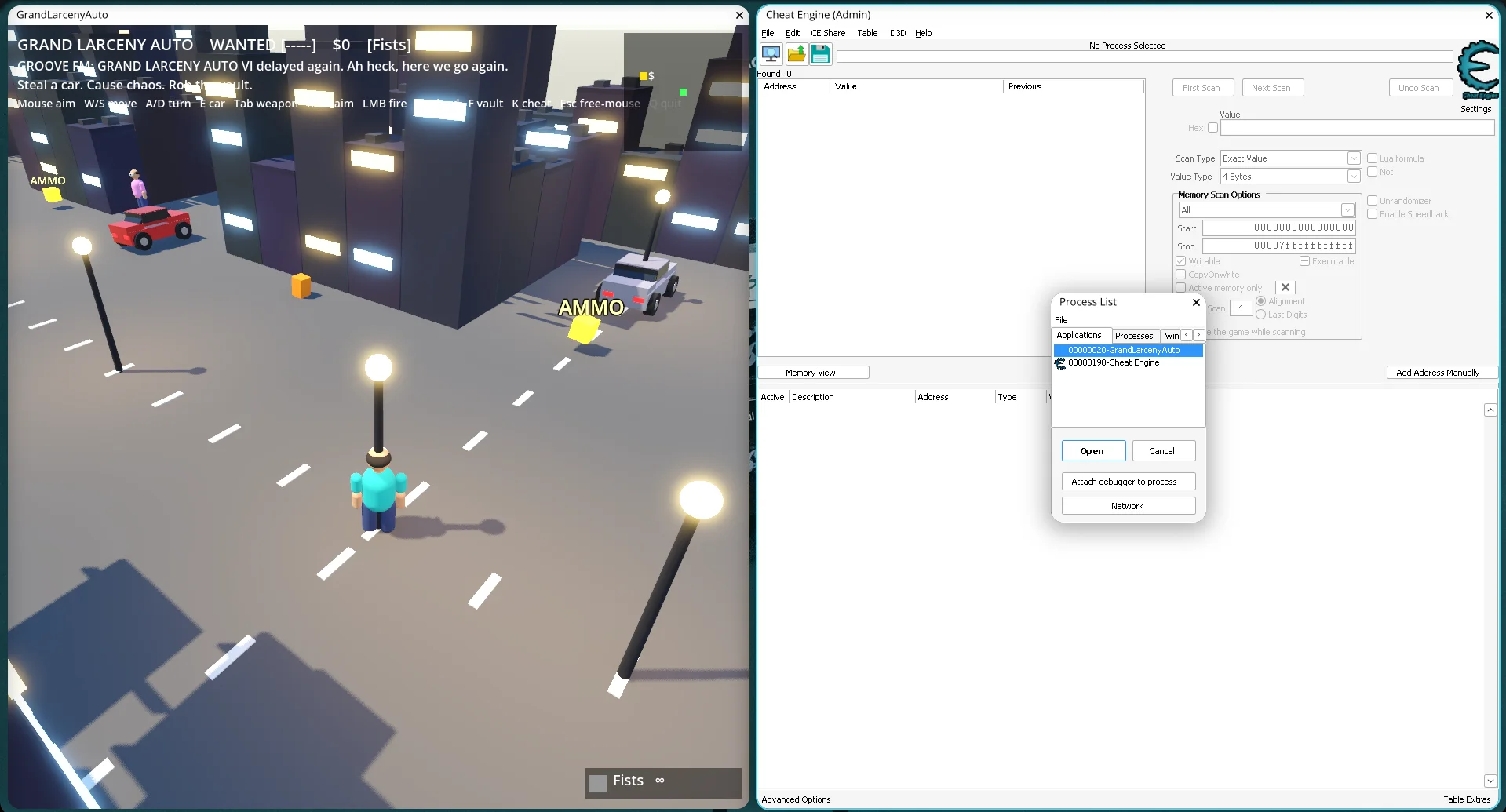Toggle the Executable checkbox

click(1305, 261)
